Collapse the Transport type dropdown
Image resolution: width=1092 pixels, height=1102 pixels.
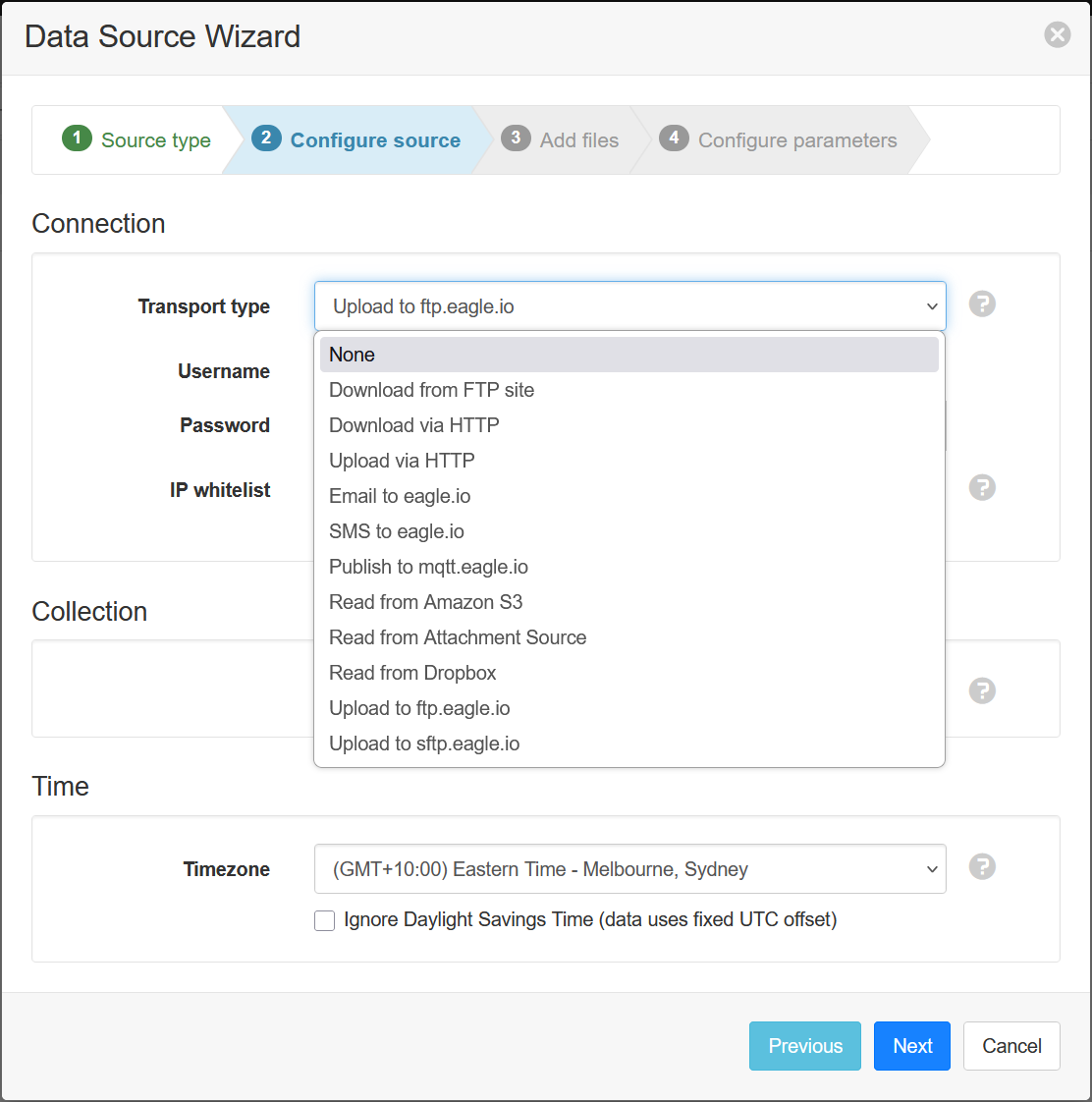coord(629,306)
